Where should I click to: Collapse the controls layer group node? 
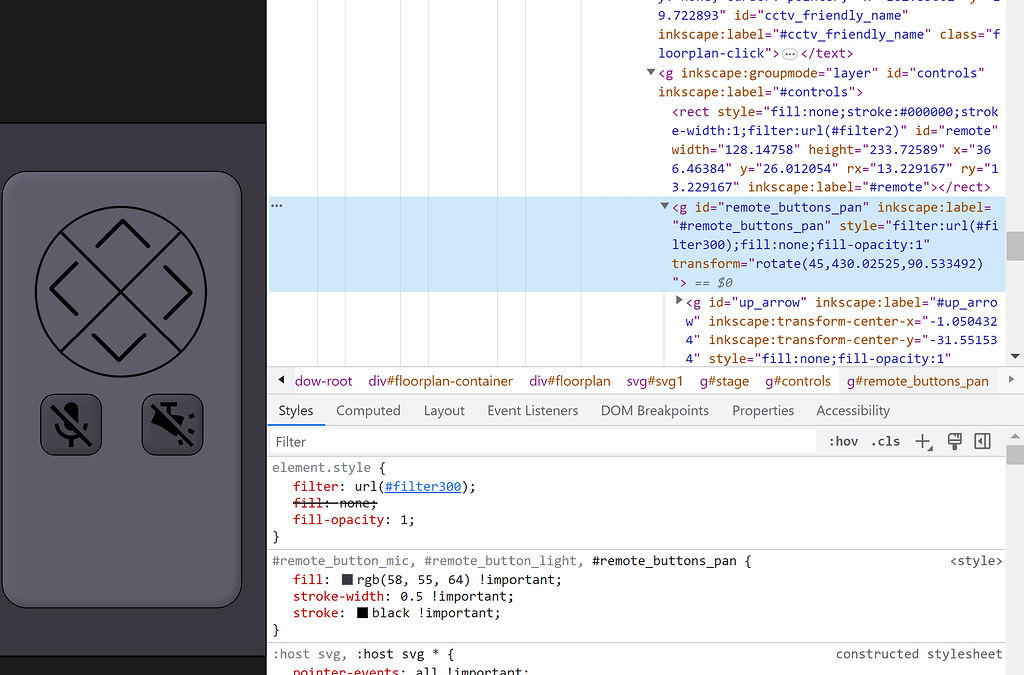[652, 73]
